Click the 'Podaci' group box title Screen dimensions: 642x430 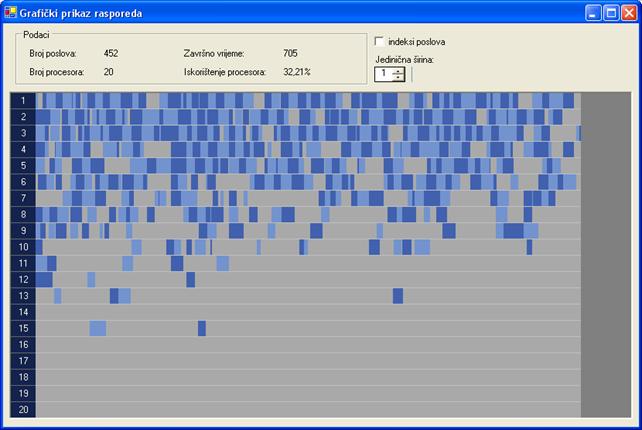tap(36, 35)
